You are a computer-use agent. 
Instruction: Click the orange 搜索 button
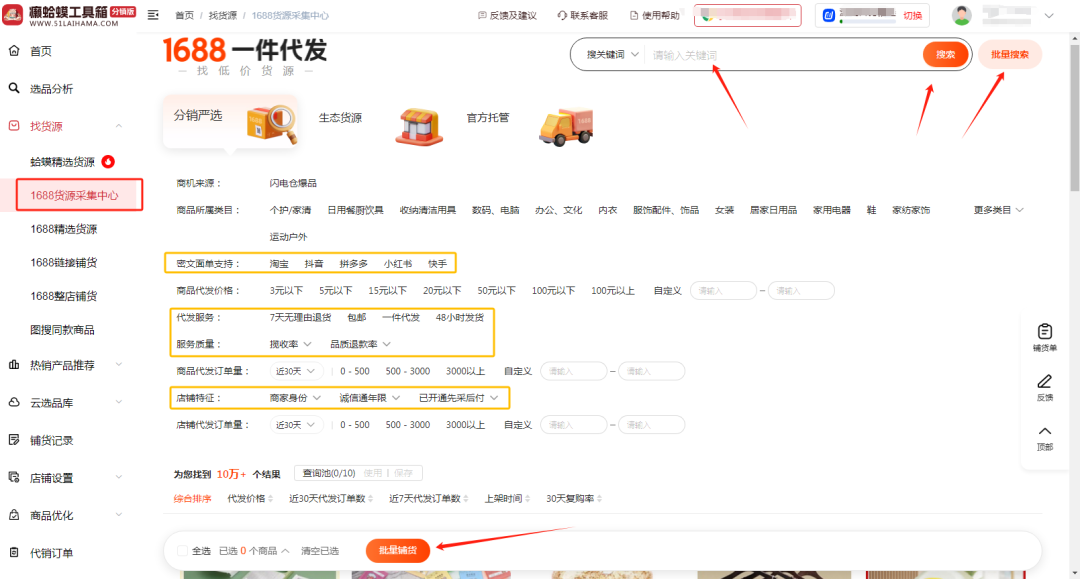point(945,54)
